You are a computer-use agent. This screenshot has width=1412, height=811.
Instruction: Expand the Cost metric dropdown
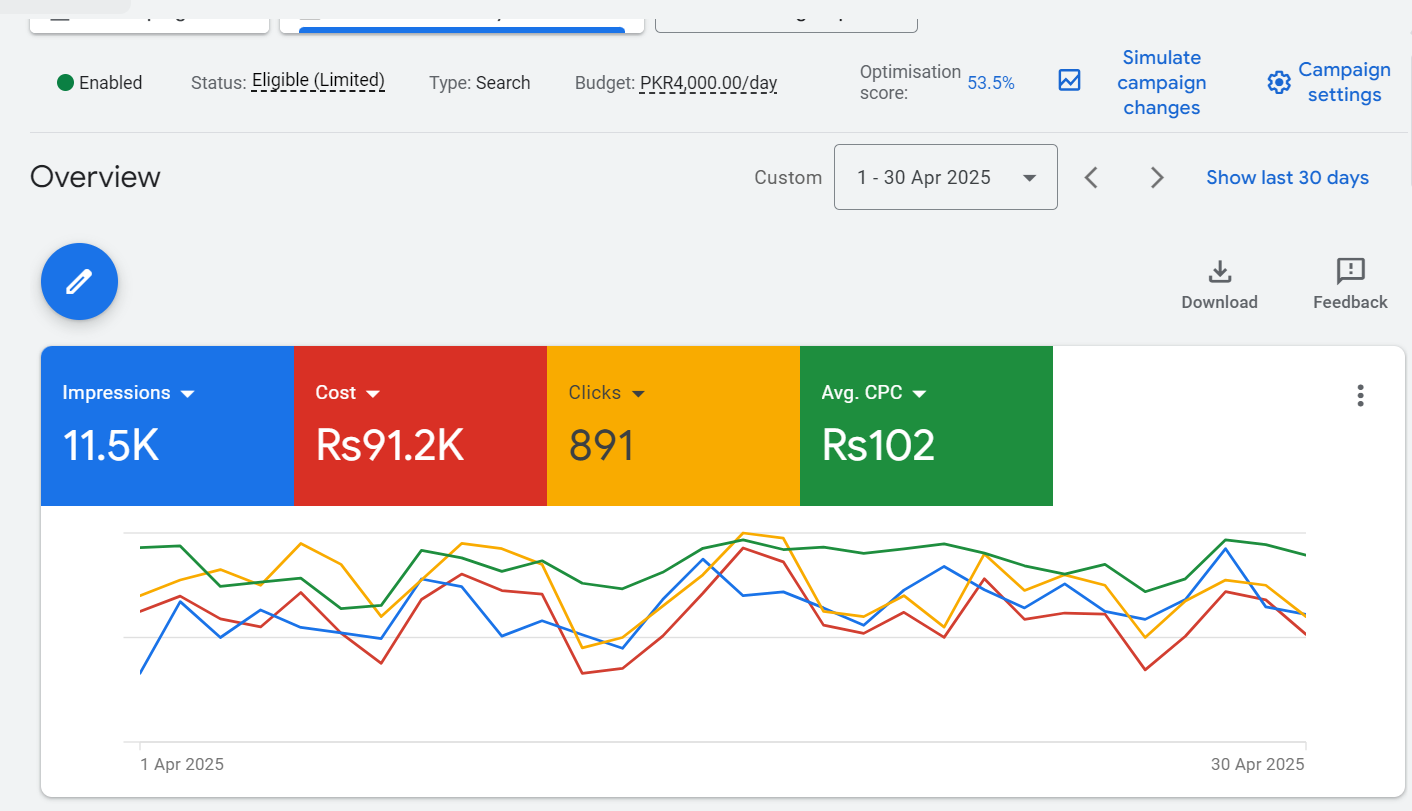373,394
